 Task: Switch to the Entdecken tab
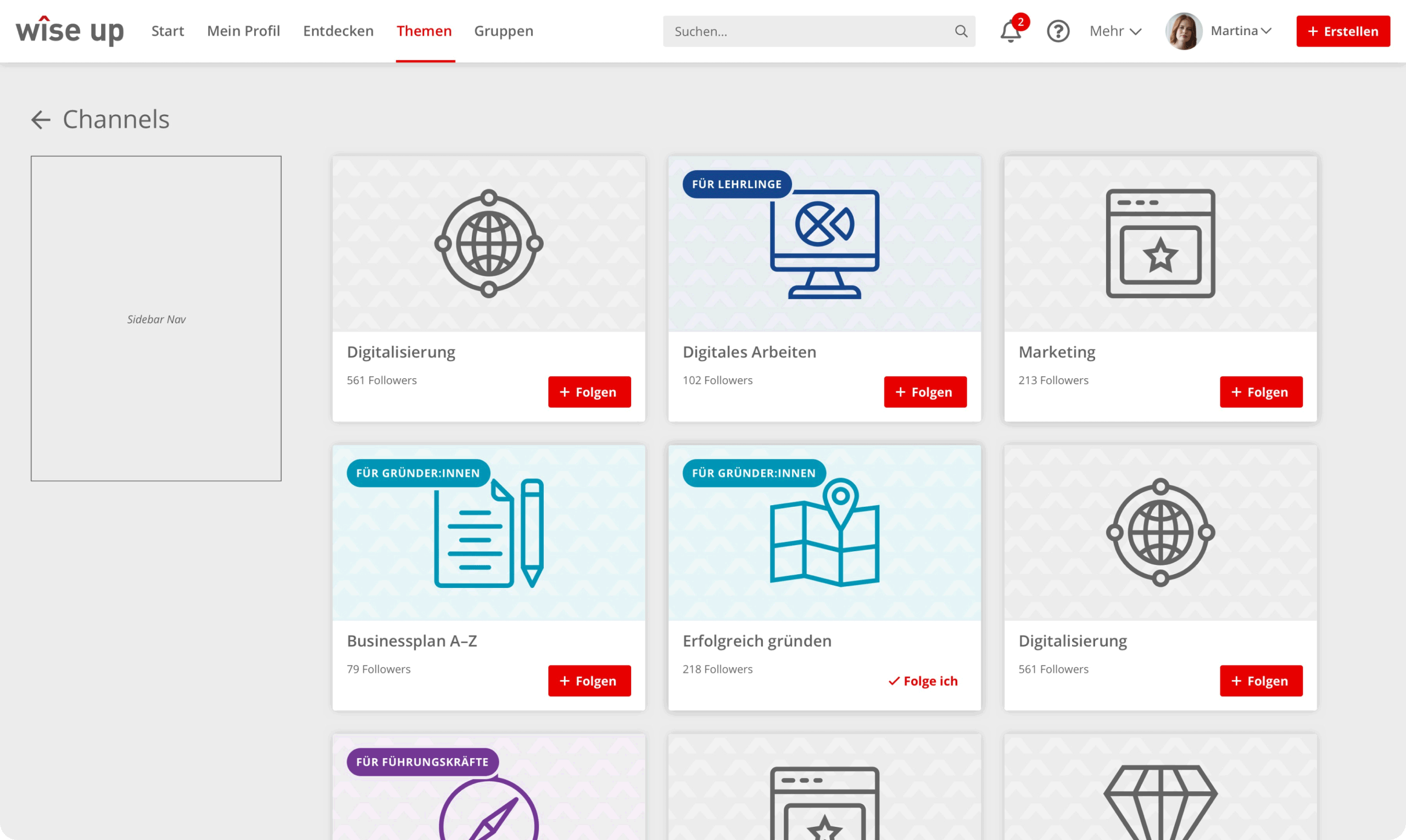[338, 31]
